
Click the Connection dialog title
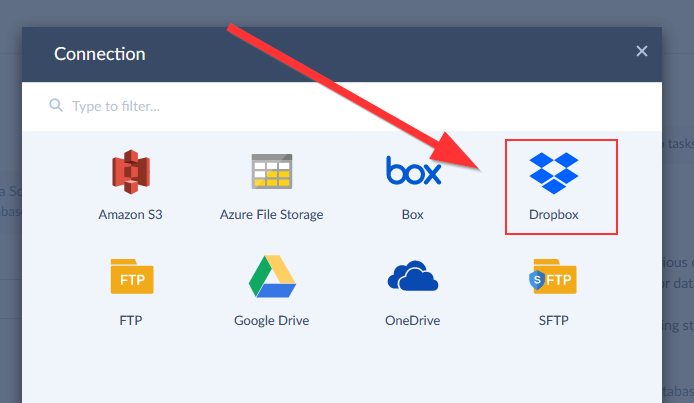[100, 54]
